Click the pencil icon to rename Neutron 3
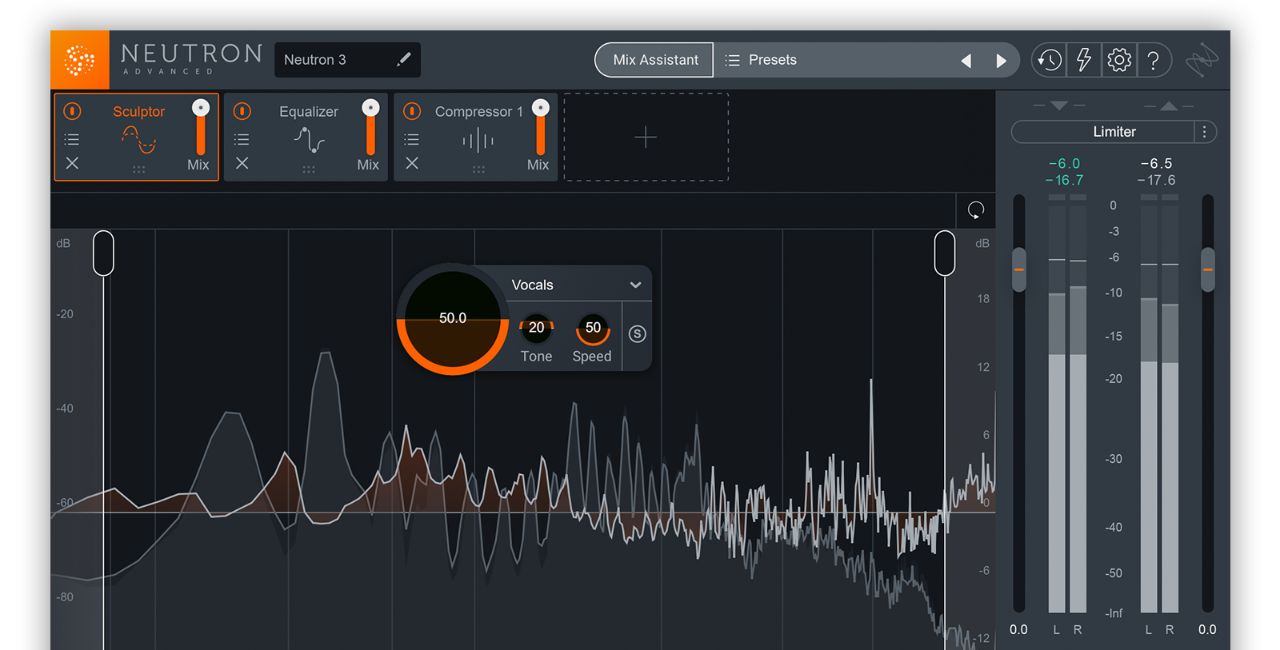 [x=404, y=59]
